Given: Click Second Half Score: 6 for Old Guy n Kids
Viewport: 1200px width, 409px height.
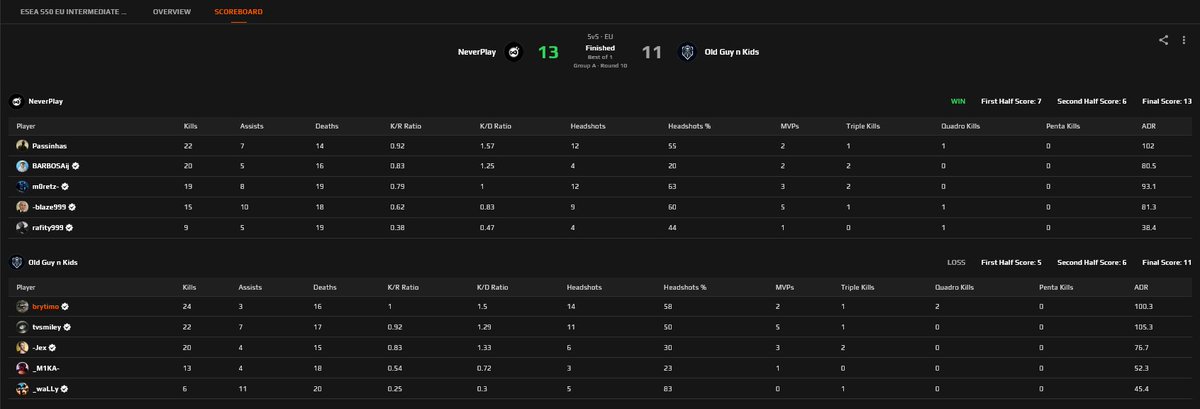Looking at the screenshot, I should click(x=1092, y=262).
